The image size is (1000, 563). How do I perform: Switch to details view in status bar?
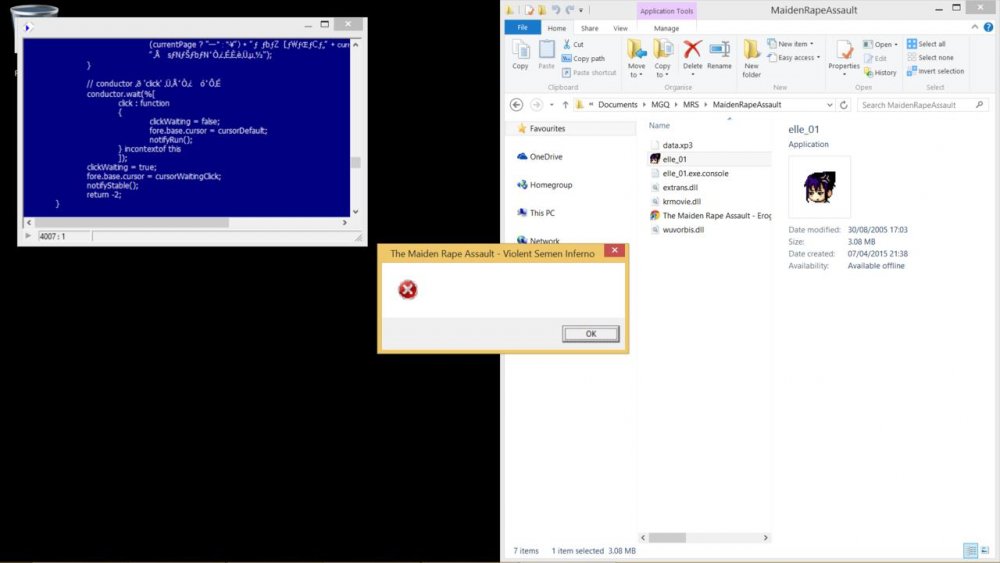968,551
